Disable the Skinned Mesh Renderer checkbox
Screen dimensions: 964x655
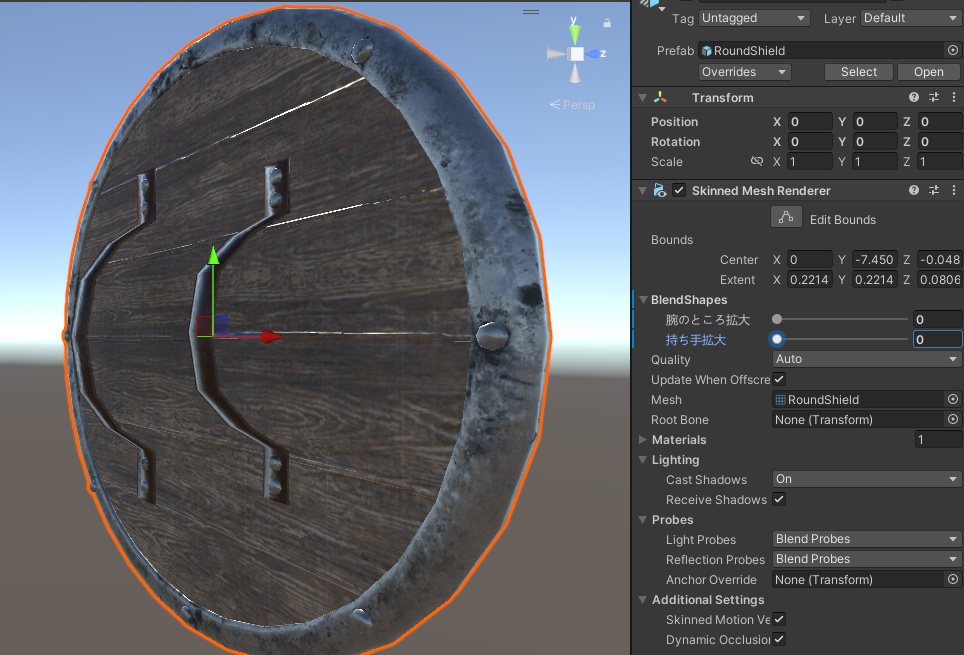[679, 191]
